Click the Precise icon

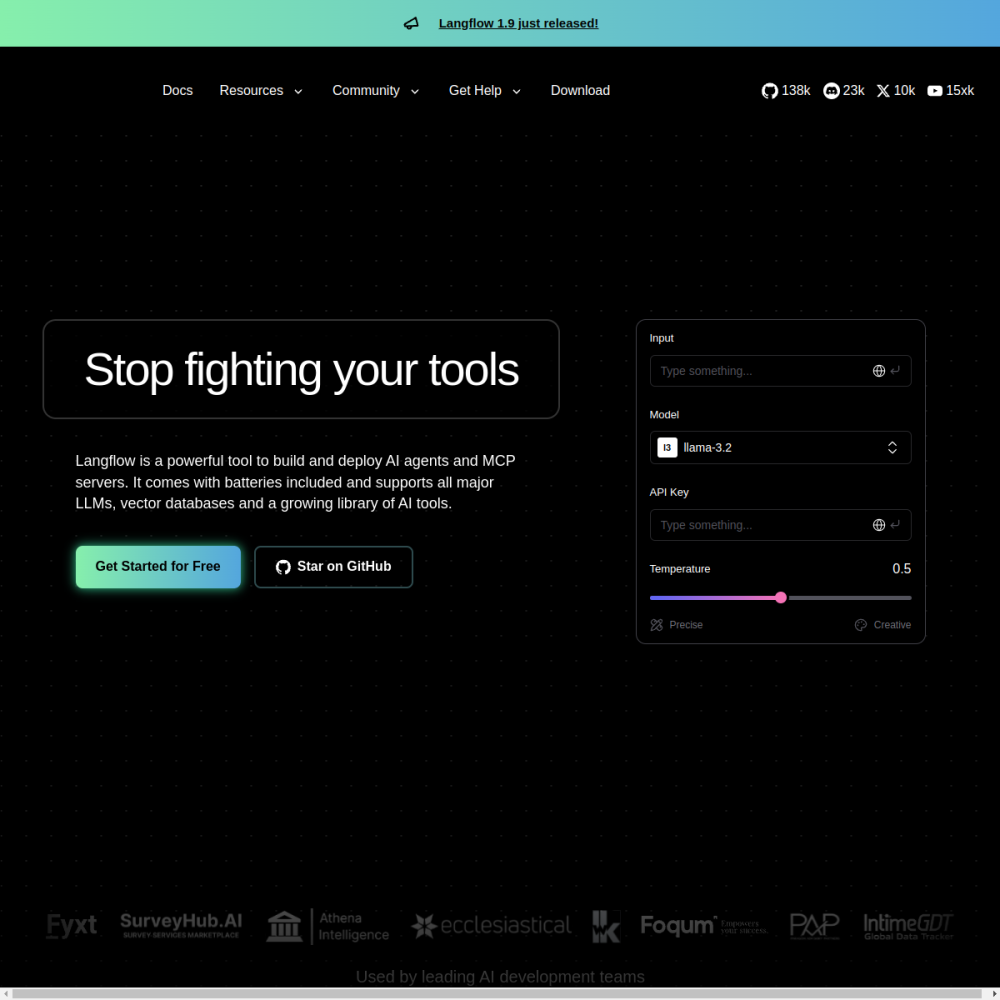[x=656, y=624]
